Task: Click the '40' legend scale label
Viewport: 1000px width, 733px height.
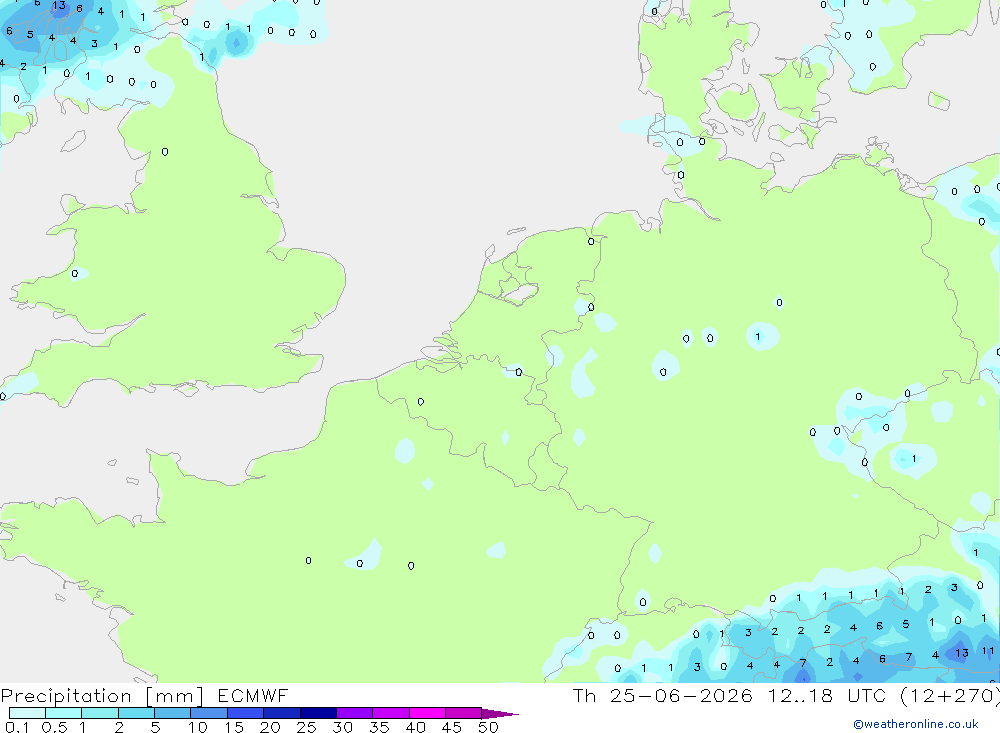Action: 415,727
